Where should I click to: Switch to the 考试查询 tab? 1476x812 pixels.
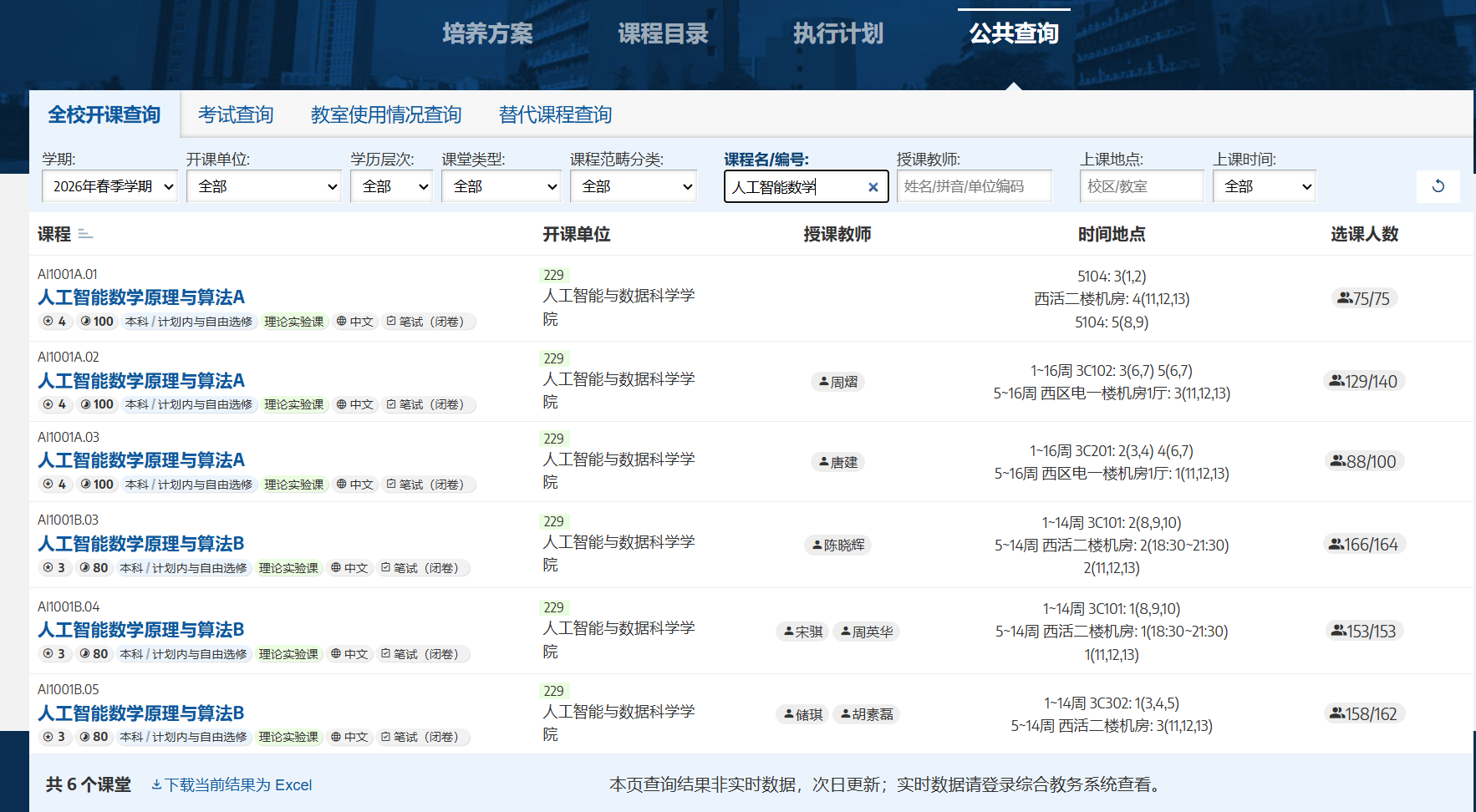coord(236,114)
